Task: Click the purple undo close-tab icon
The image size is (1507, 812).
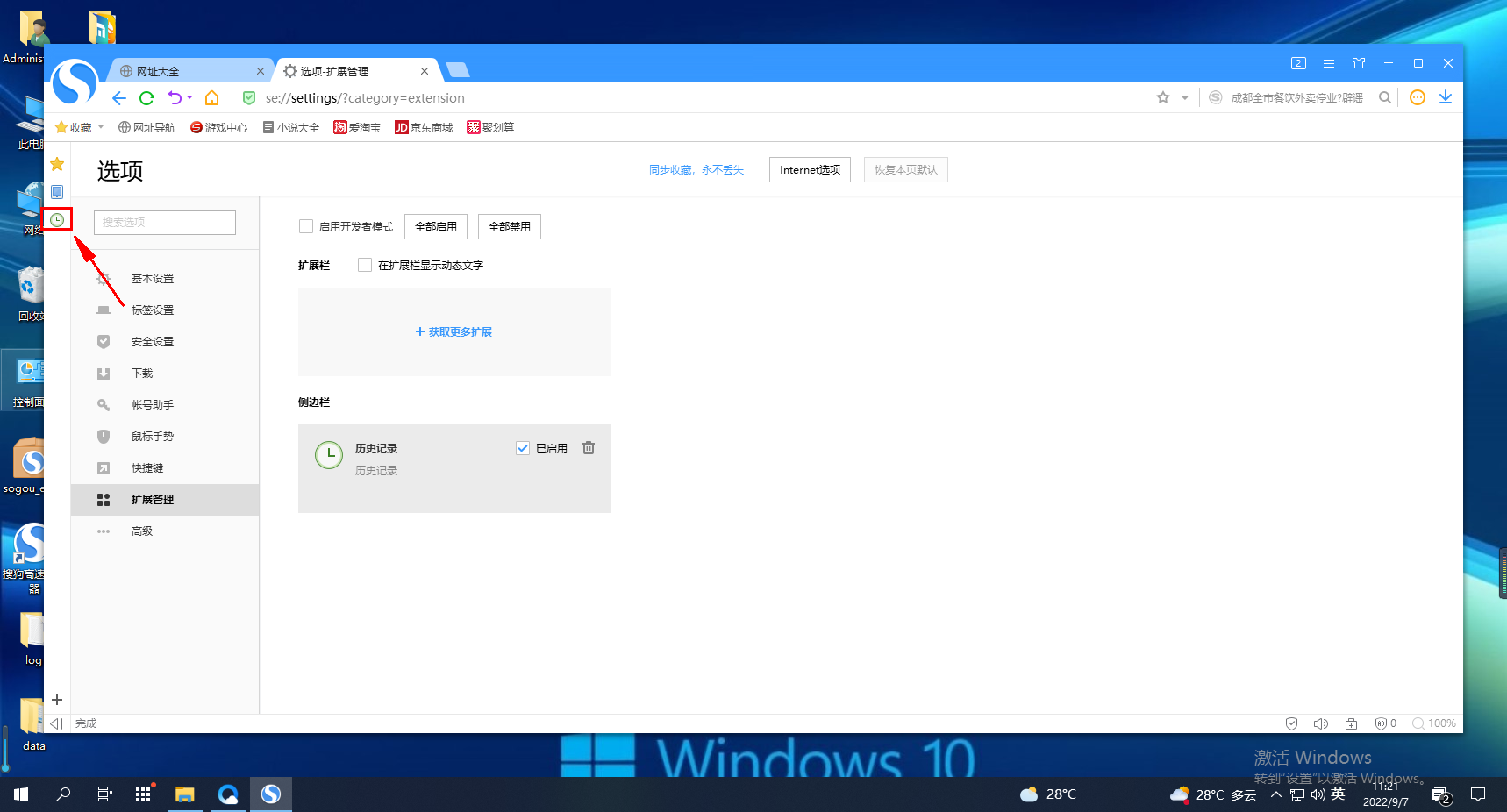Action: [175, 98]
